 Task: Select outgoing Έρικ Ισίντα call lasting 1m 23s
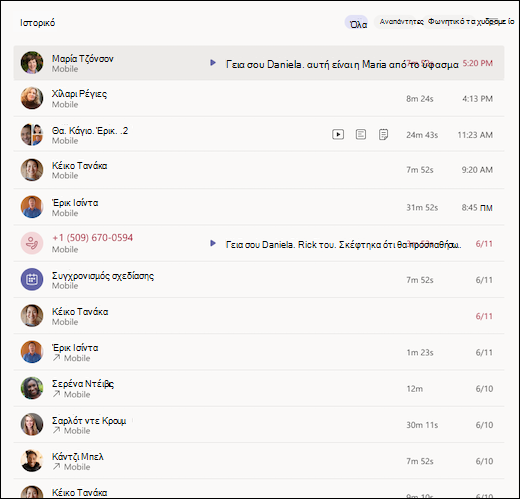point(259,352)
